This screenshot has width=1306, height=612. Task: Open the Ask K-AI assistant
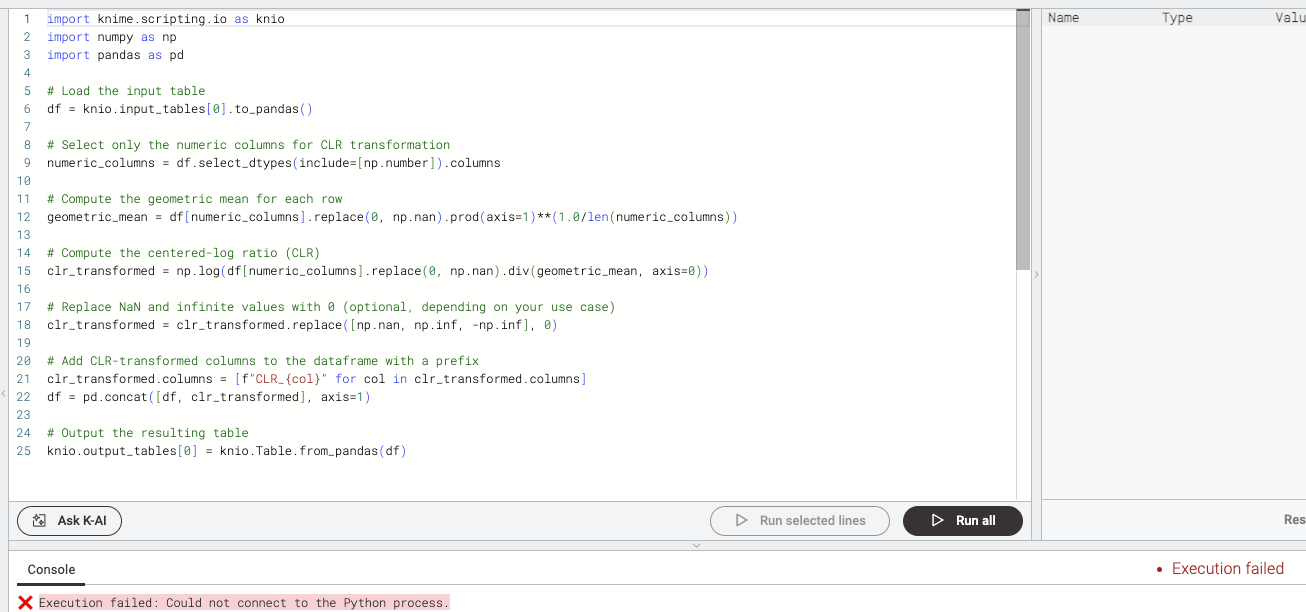click(70, 521)
